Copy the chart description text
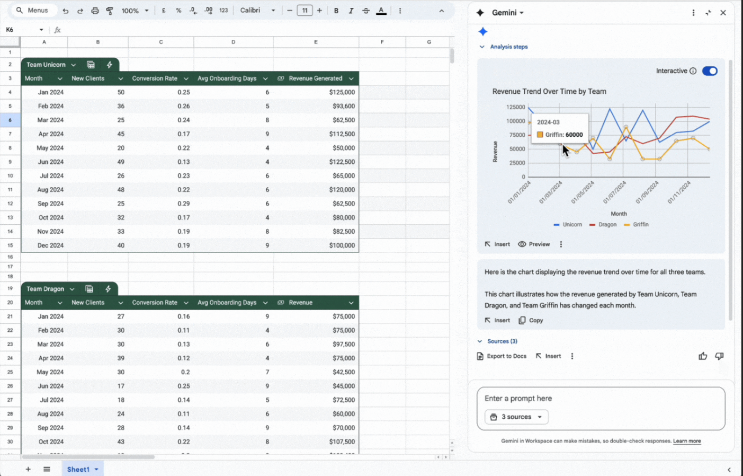743x476 pixels. [531, 321]
